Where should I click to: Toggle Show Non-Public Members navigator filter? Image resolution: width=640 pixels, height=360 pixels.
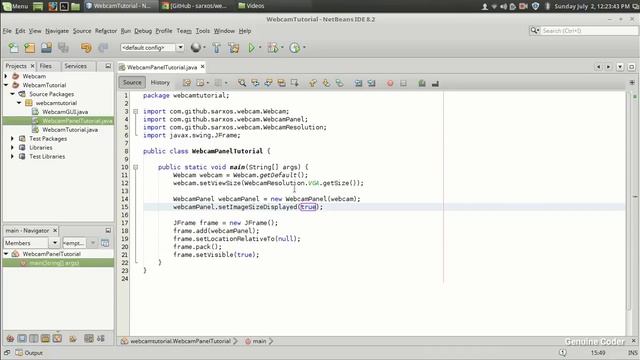click(45, 338)
